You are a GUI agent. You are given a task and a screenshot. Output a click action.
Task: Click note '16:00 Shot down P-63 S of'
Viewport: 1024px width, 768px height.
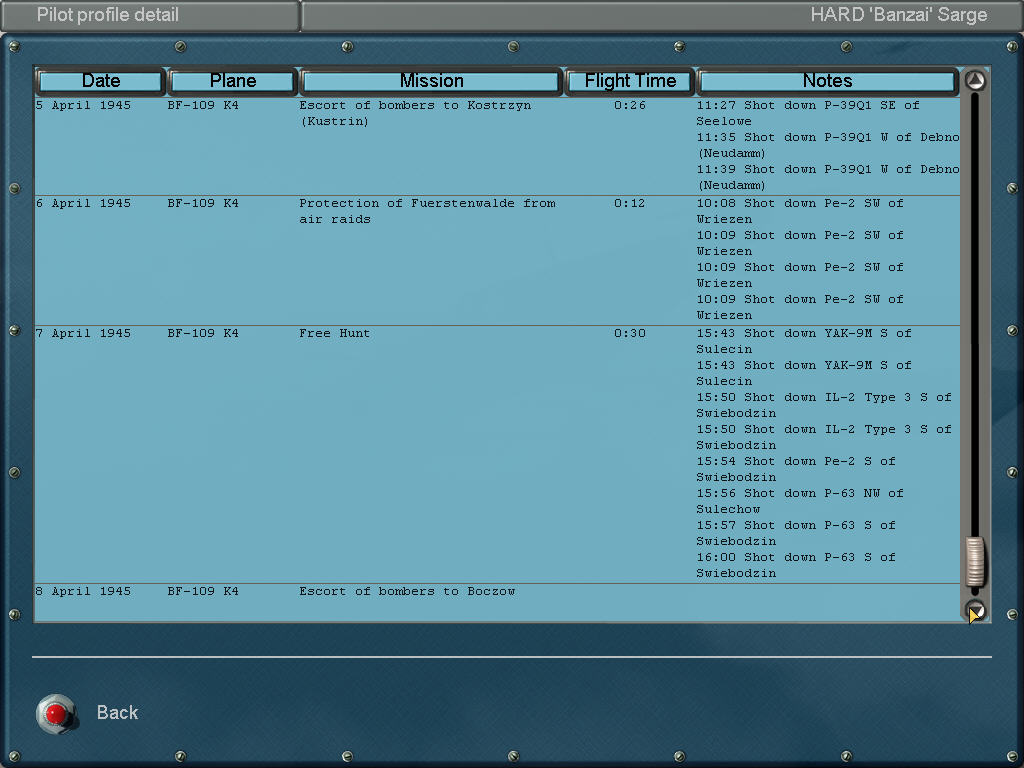[x=796, y=557]
